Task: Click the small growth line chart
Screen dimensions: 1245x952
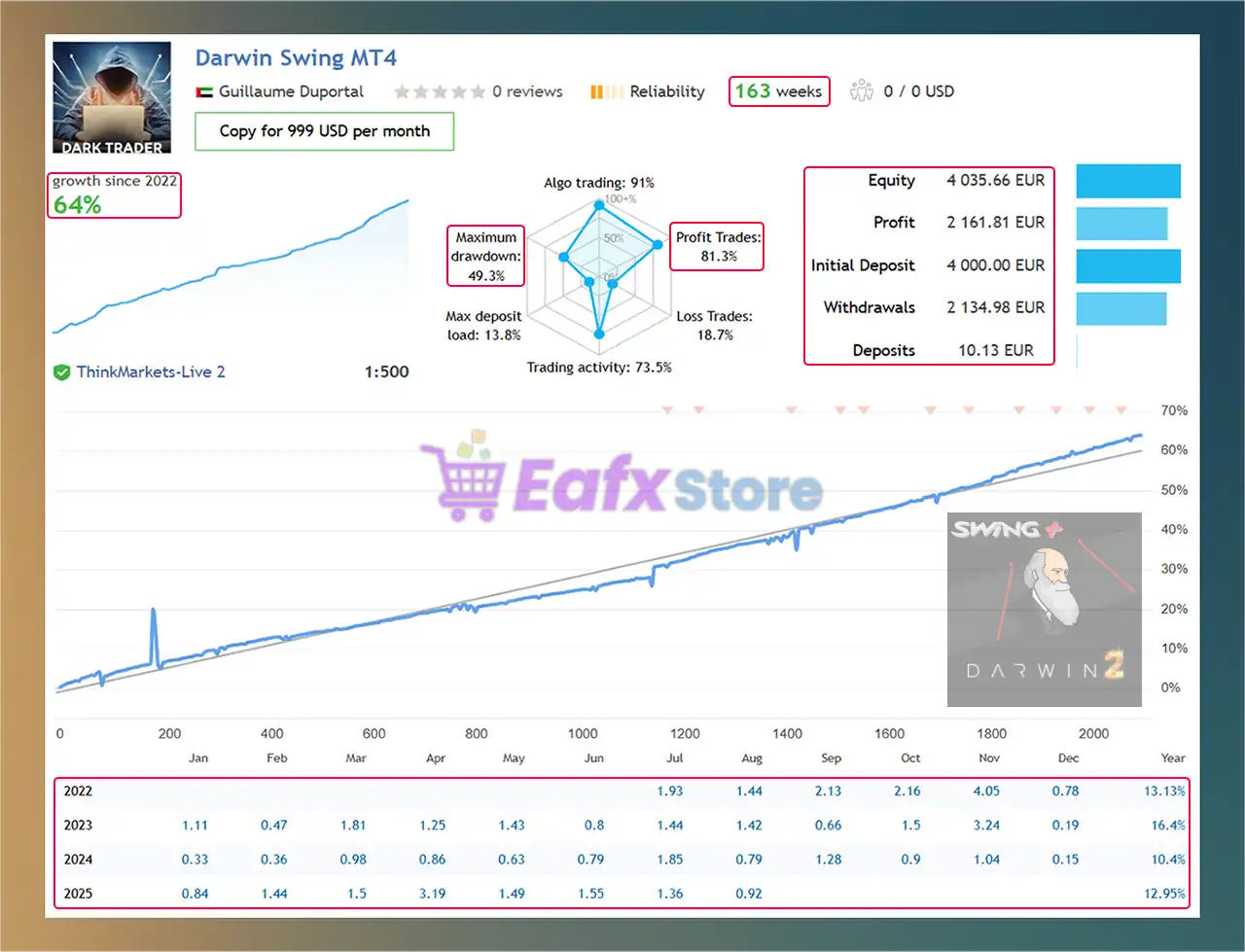Action: point(231,266)
